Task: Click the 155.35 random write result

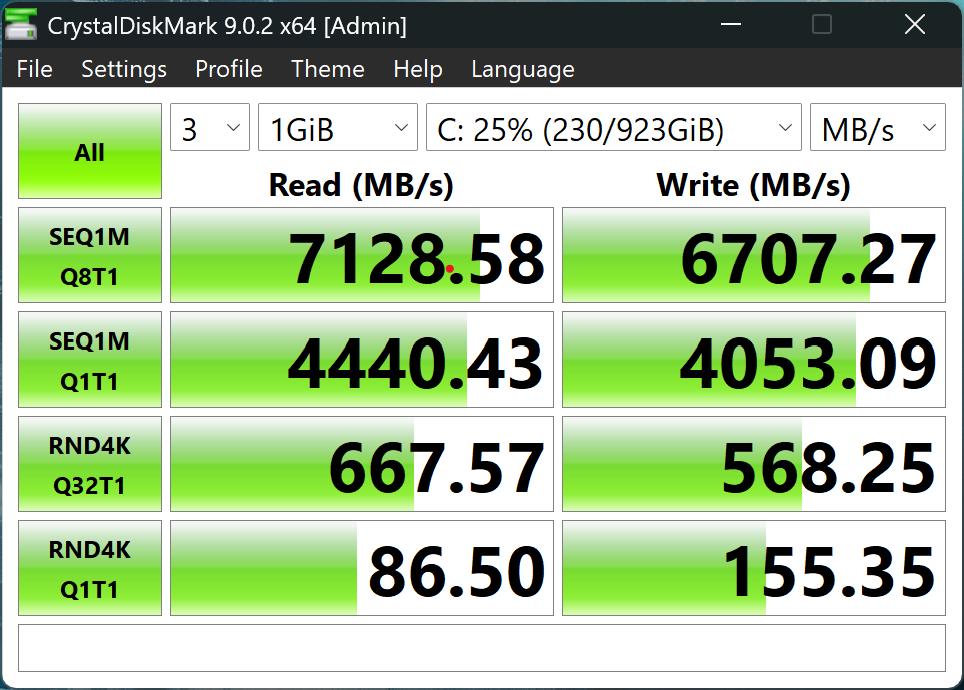Action: (x=754, y=568)
